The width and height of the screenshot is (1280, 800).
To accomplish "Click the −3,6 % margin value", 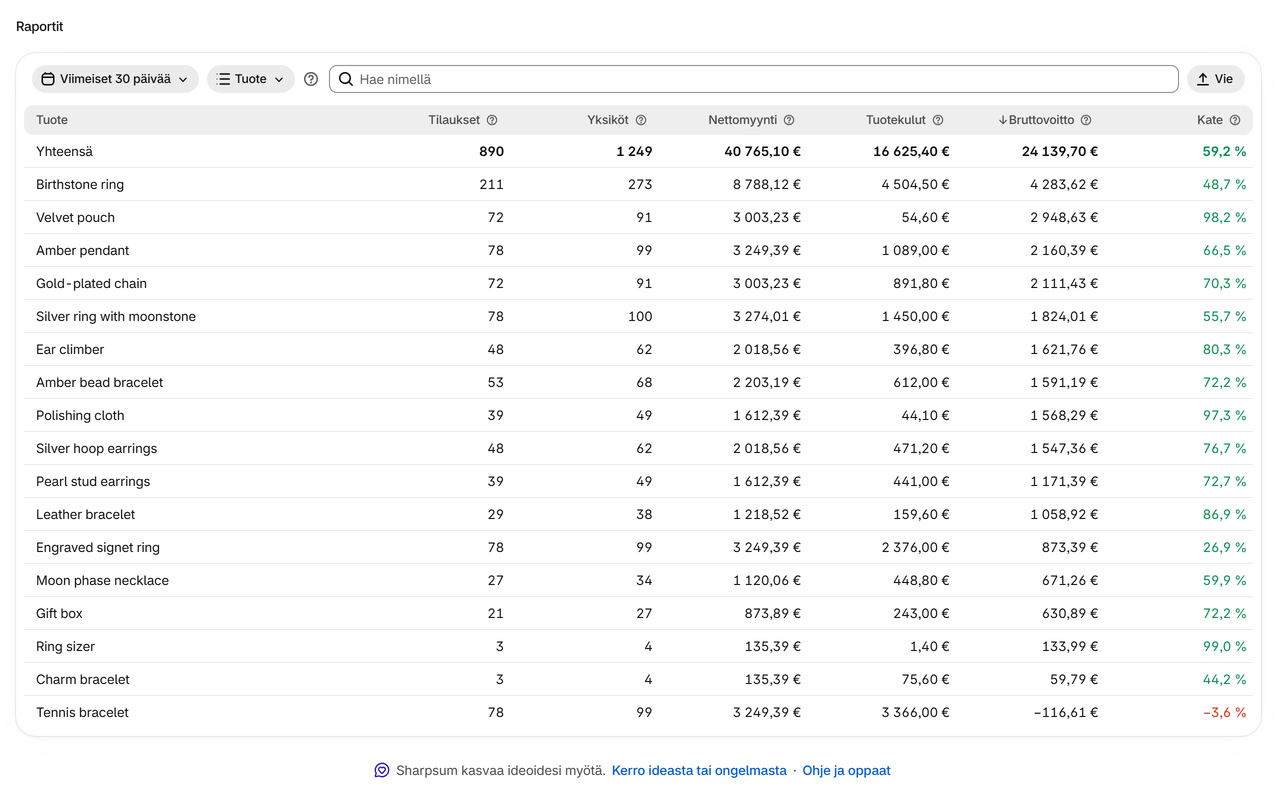I will 1224,712.
